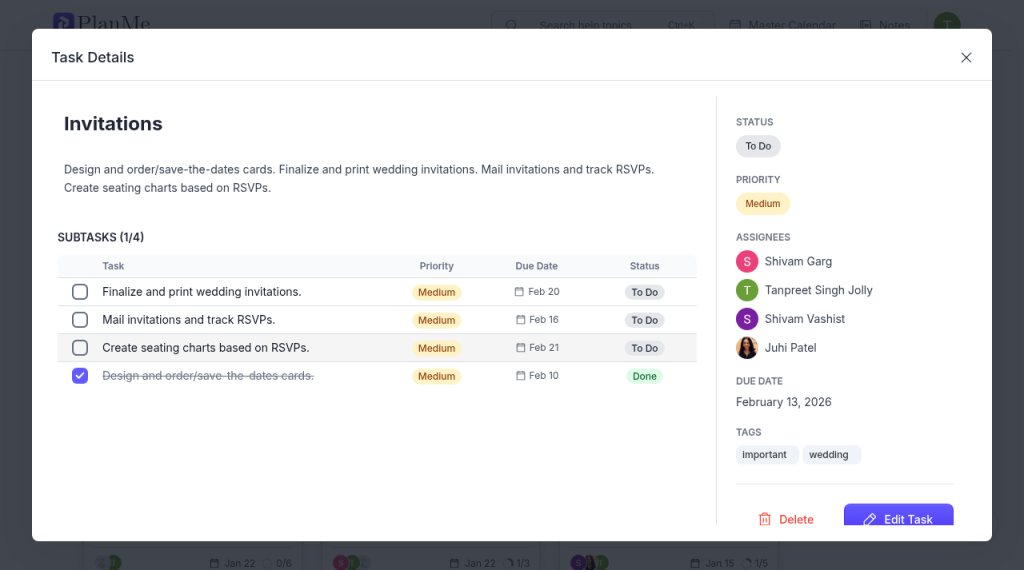Click the Feb 16 due date
This screenshot has height=570, width=1024.
[x=543, y=320]
